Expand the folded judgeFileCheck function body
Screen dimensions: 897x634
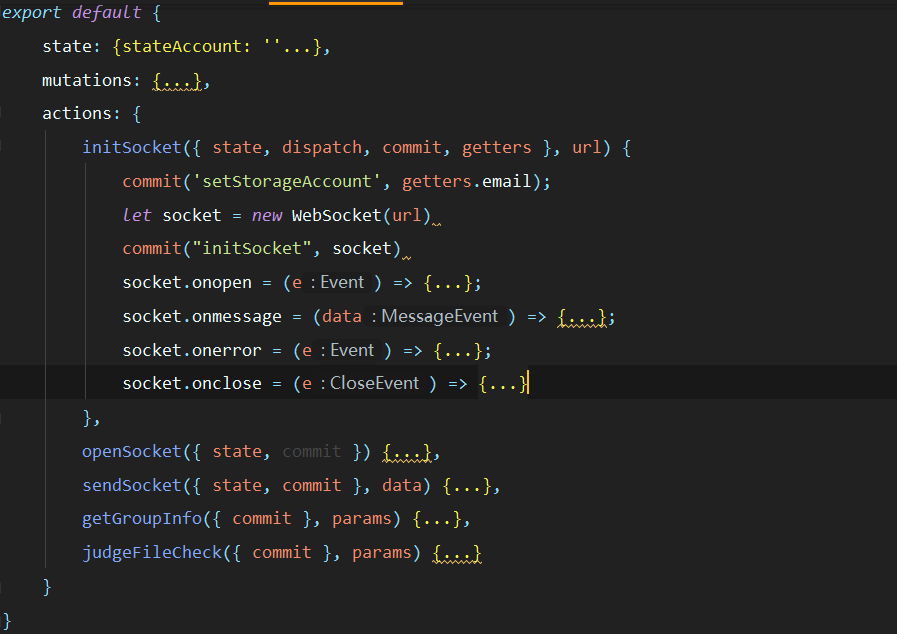pyautogui.click(x=457, y=553)
